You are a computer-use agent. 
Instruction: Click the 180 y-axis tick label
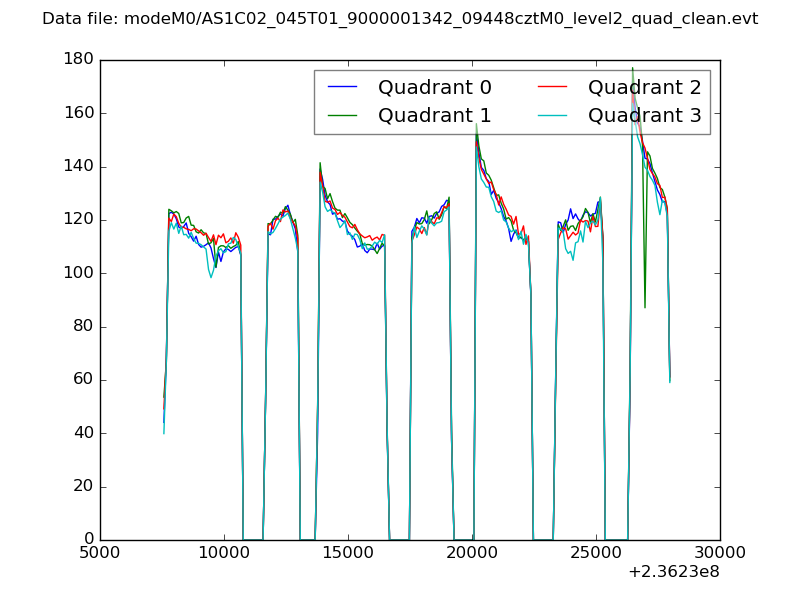tap(80, 60)
